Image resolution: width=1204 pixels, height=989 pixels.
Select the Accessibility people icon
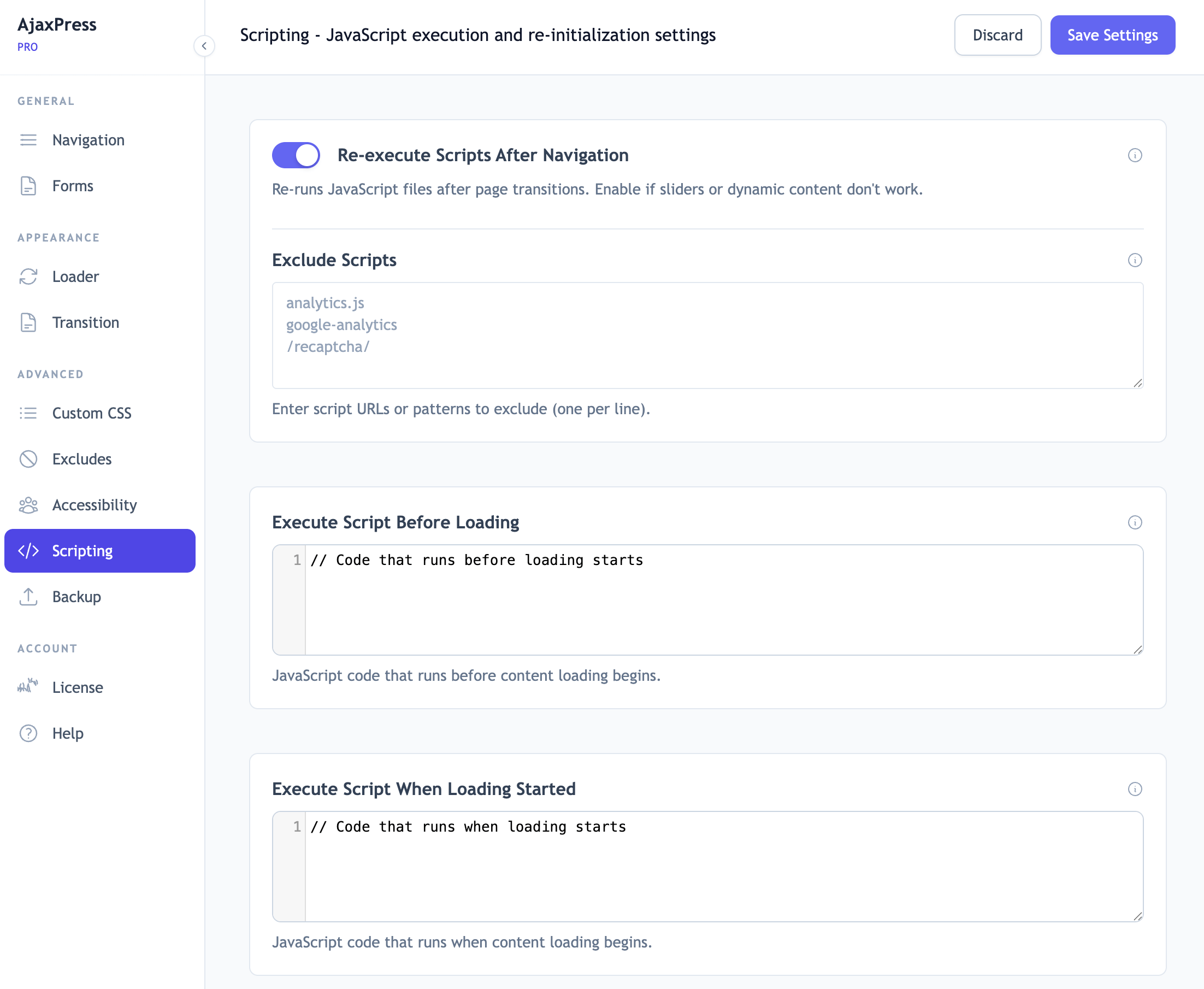pyautogui.click(x=28, y=505)
